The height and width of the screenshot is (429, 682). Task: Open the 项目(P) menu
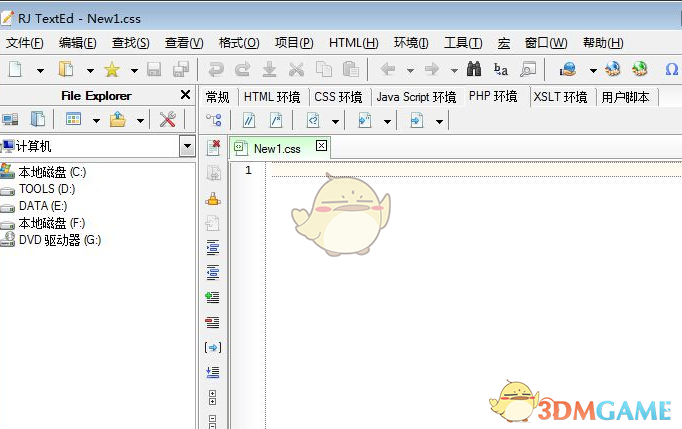294,43
